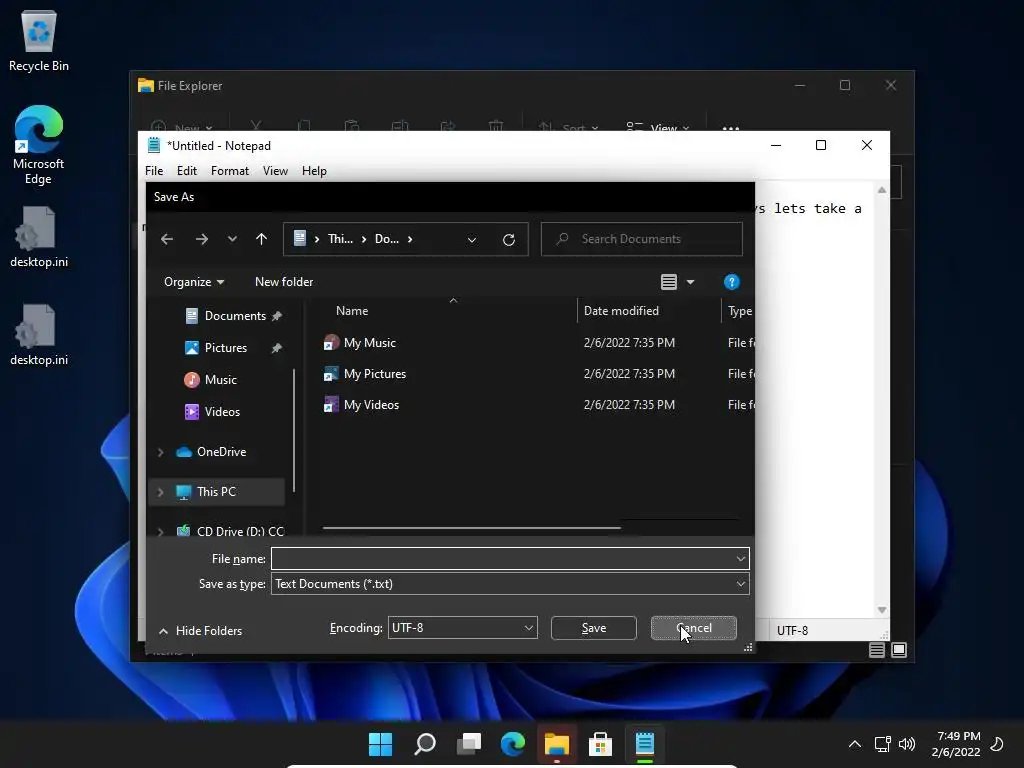Open Microsoft Store from taskbar
This screenshot has height=768, width=1024.
[x=601, y=744]
